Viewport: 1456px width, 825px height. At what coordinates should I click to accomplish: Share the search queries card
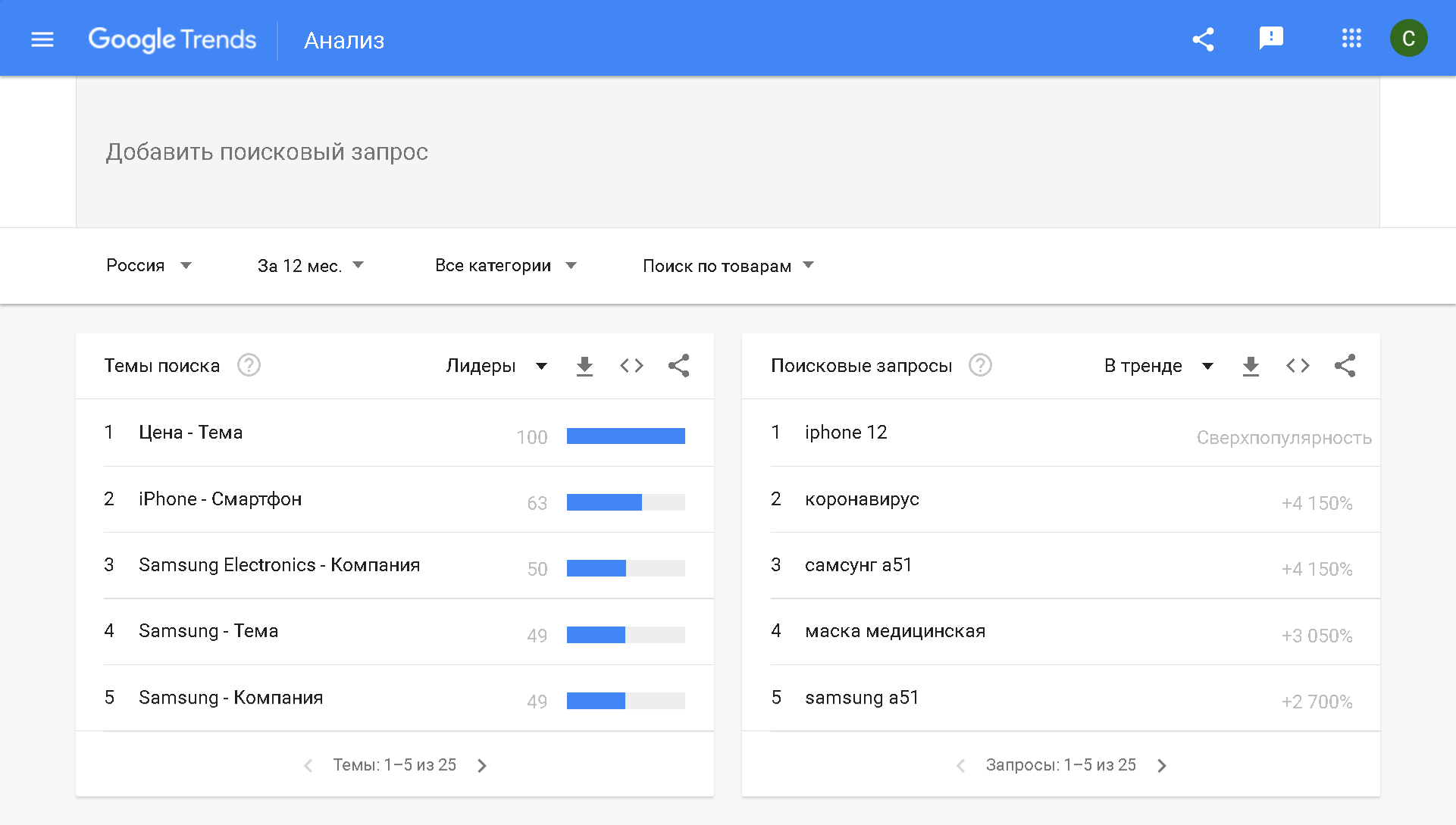coord(1345,366)
